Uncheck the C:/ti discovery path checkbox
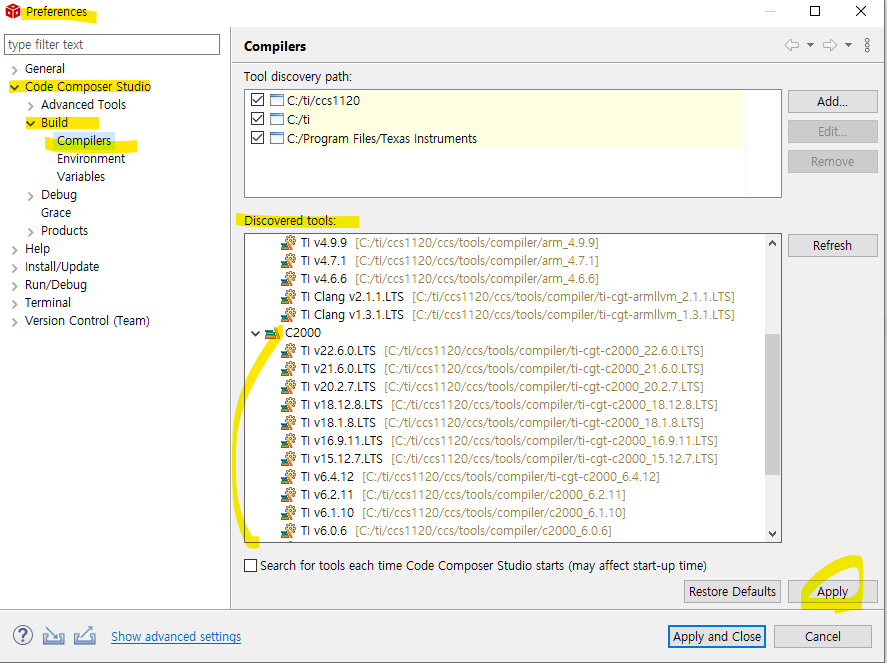The image size is (887, 663). (257, 119)
